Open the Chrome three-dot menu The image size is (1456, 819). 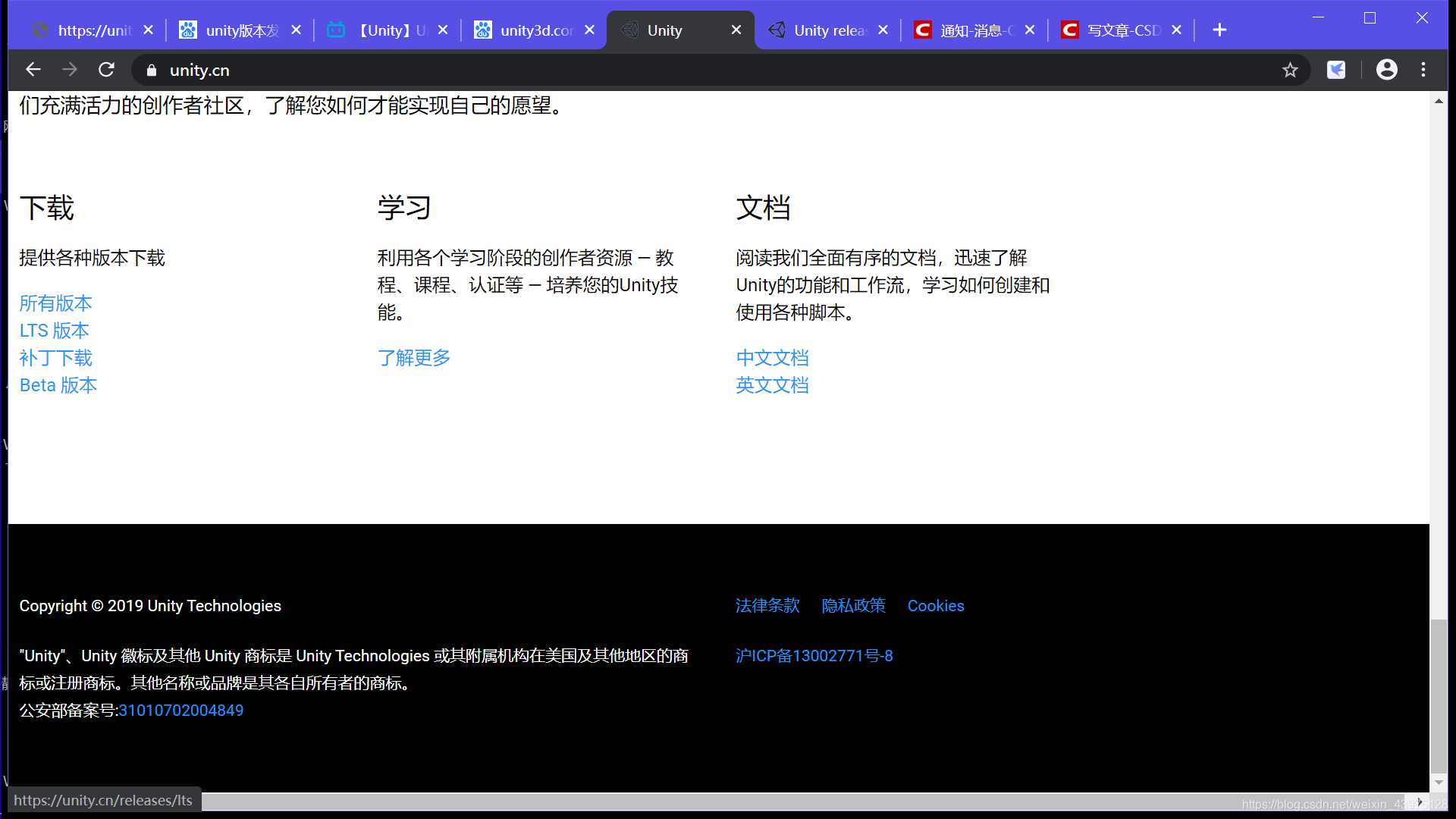tap(1423, 70)
